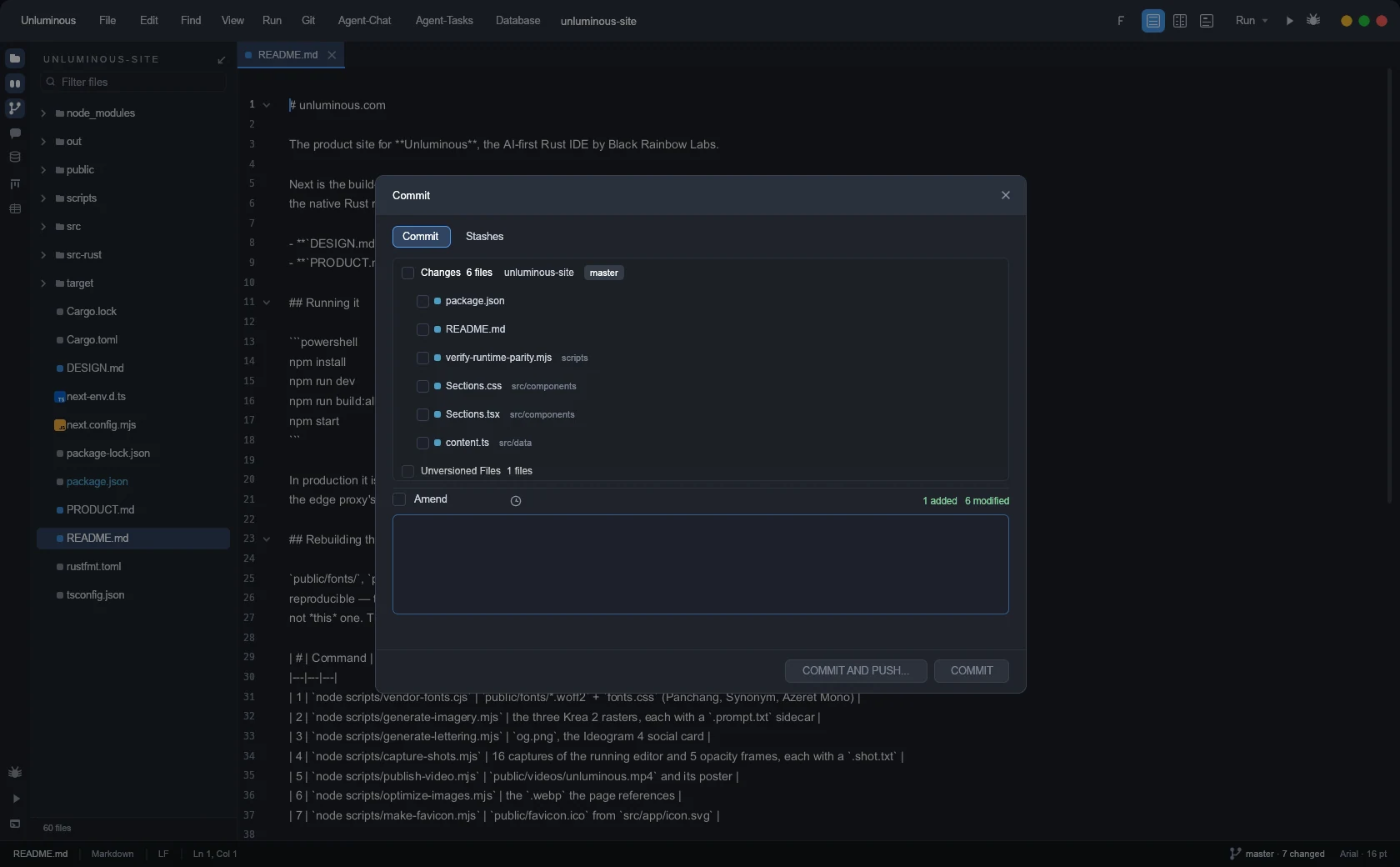Open the Git branch sidebar panel
This screenshot has height=867, width=1400.
point(15,108)
